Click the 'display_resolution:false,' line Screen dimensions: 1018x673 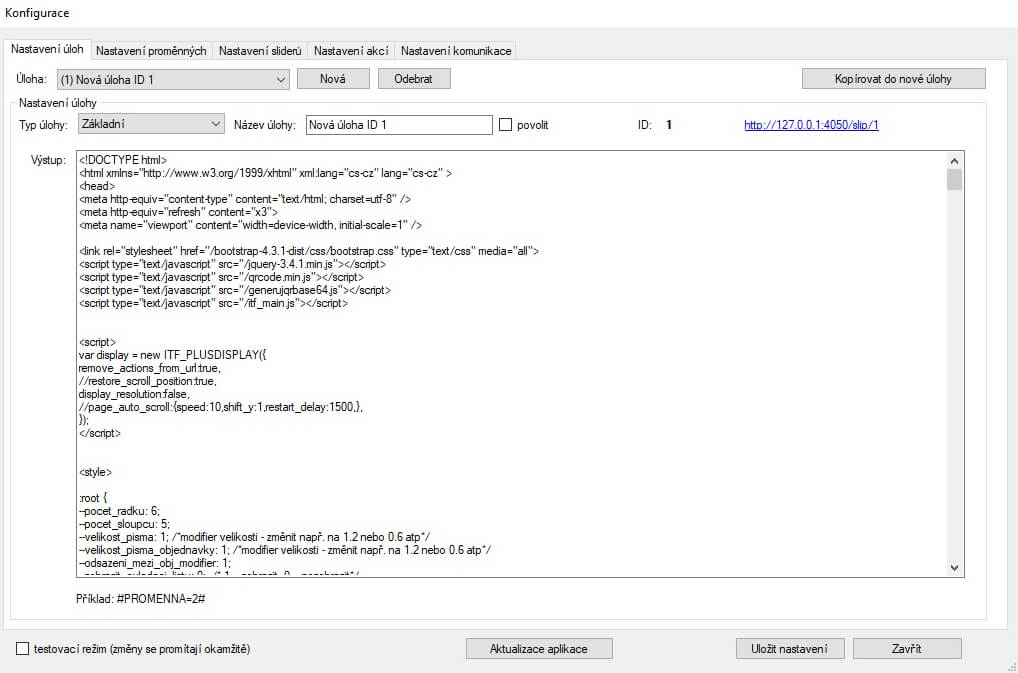coord(134,394)
